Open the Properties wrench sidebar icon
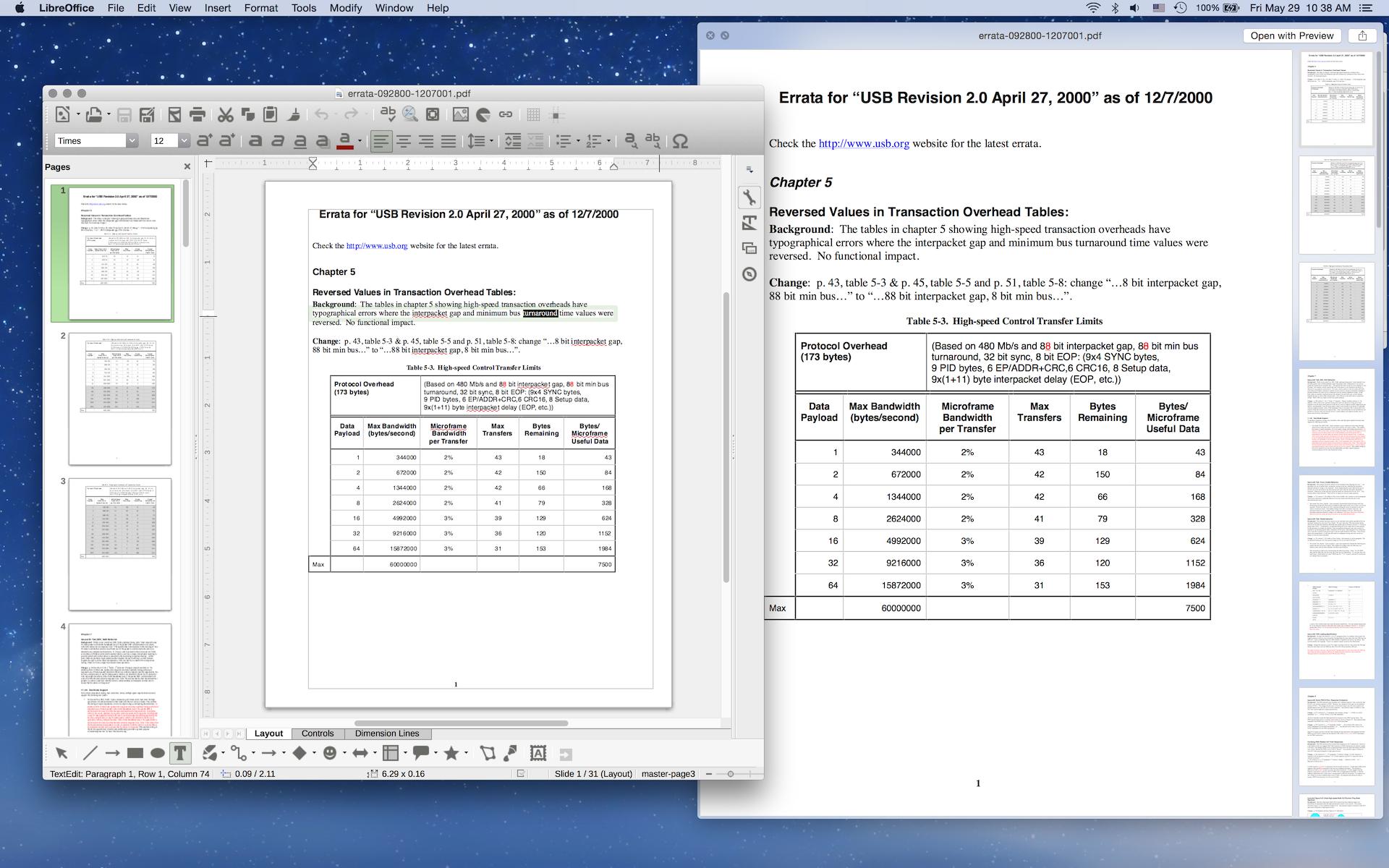Image resolution: width=1389 pixels, height=868 pixels. (x=749, y=197)
